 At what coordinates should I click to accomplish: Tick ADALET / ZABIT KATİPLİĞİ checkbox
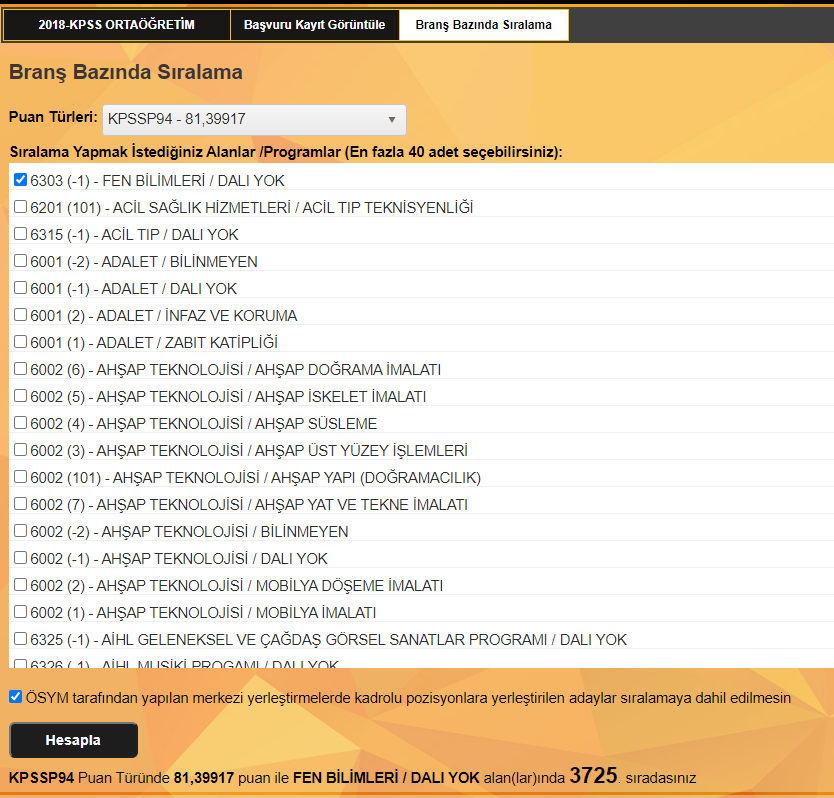20,342
